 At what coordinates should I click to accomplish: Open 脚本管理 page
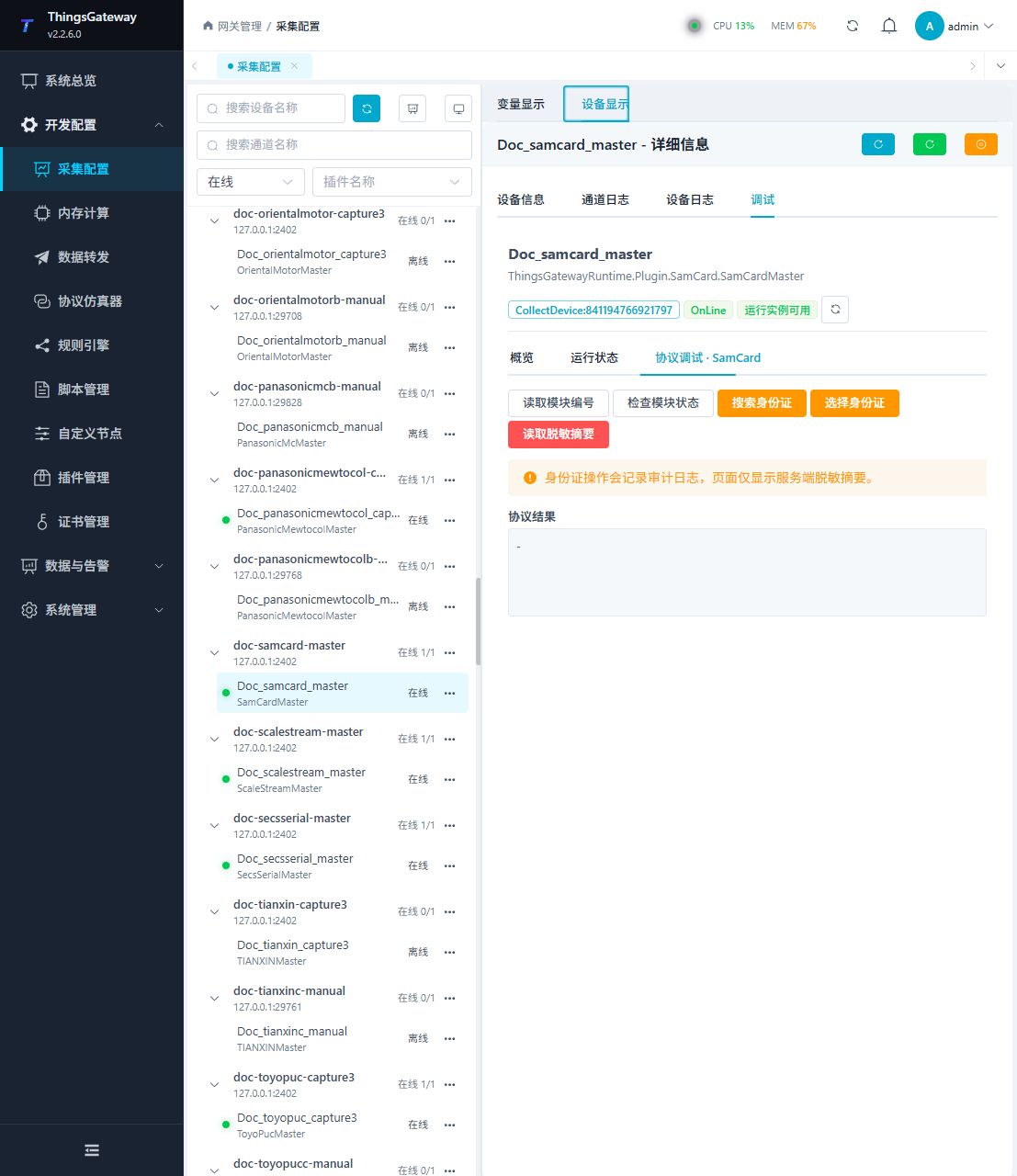[x=92, y=390]
